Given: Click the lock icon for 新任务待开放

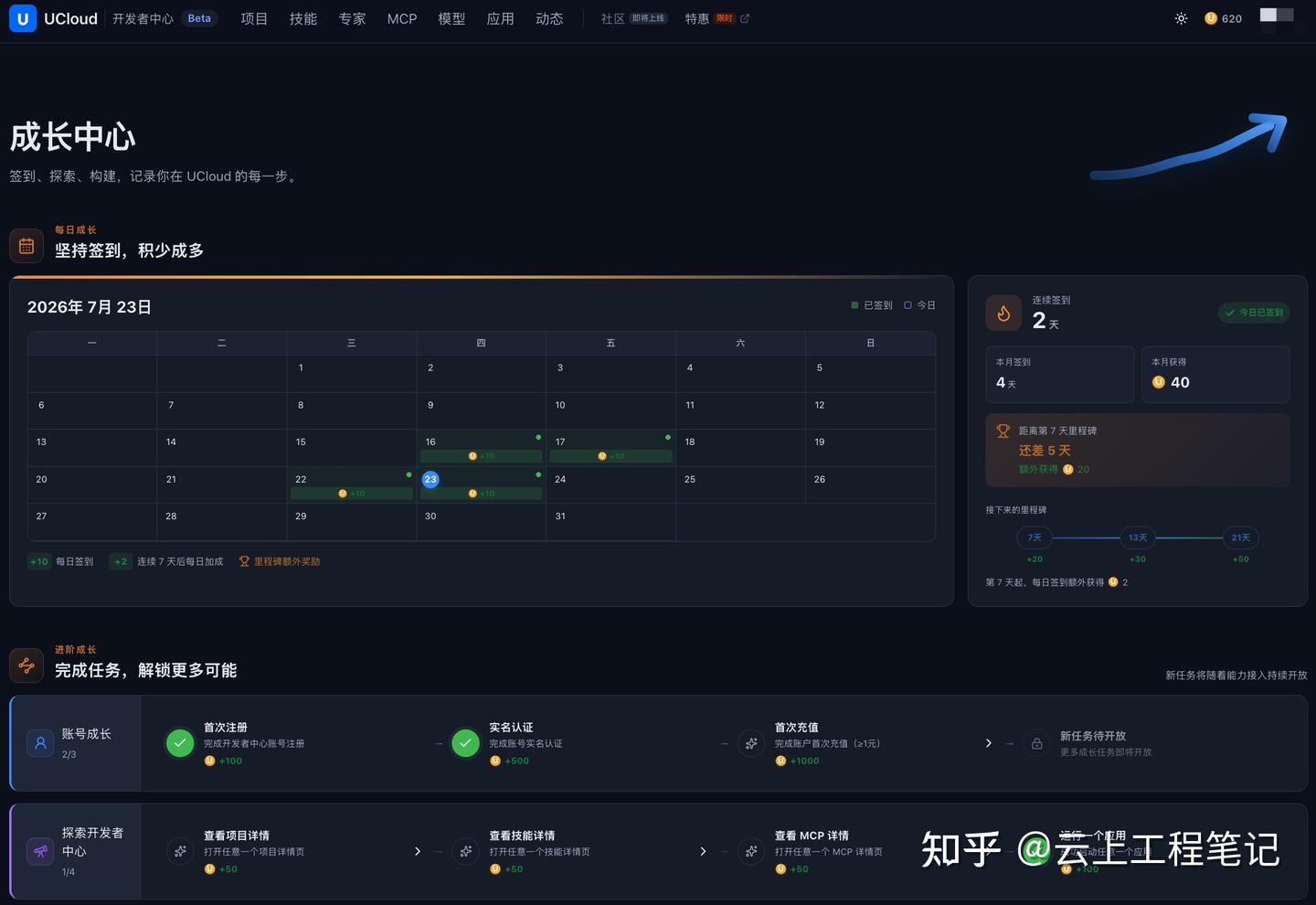Looking at the screenshot, I should pos(1036,743).
